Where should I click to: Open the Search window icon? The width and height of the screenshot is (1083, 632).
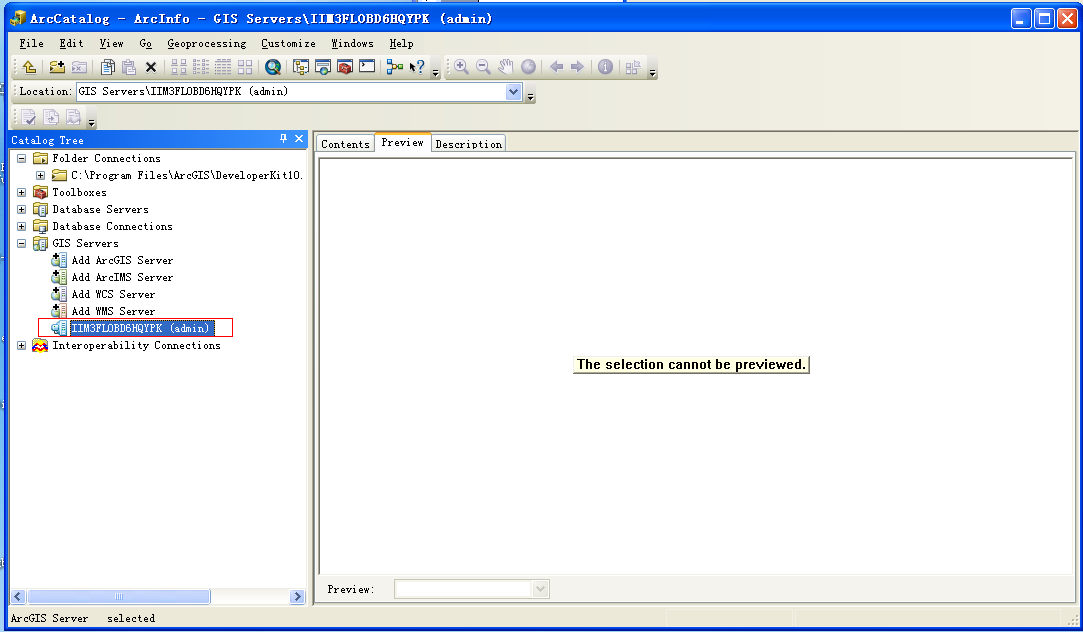tap(323, 67)
